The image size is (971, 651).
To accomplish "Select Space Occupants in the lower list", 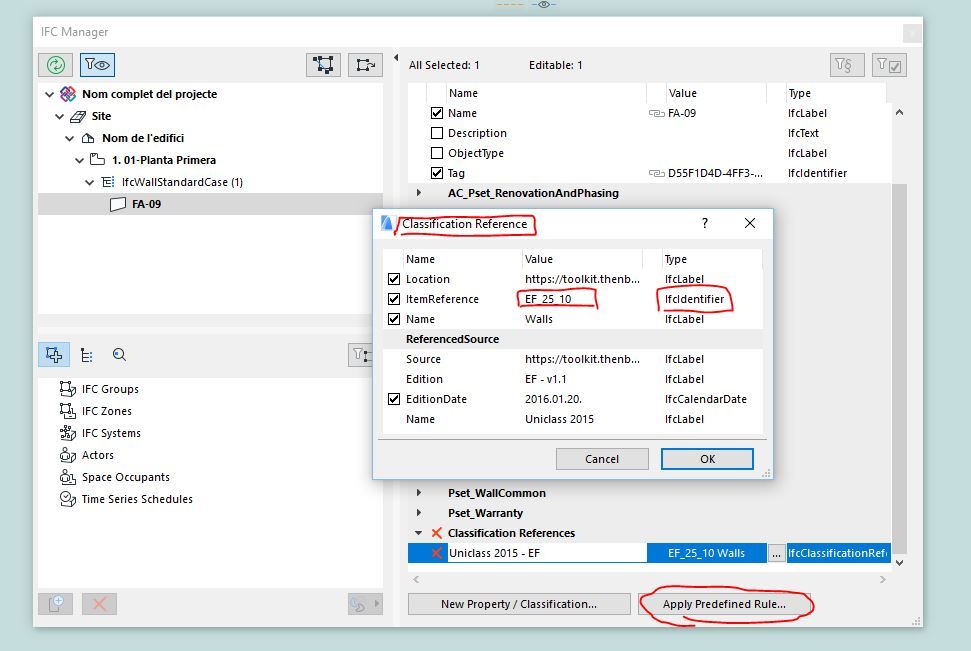I will (126, 477).
